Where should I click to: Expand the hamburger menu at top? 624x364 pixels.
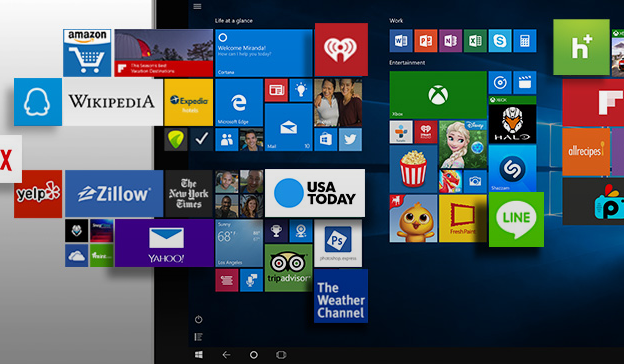(197, 6)
